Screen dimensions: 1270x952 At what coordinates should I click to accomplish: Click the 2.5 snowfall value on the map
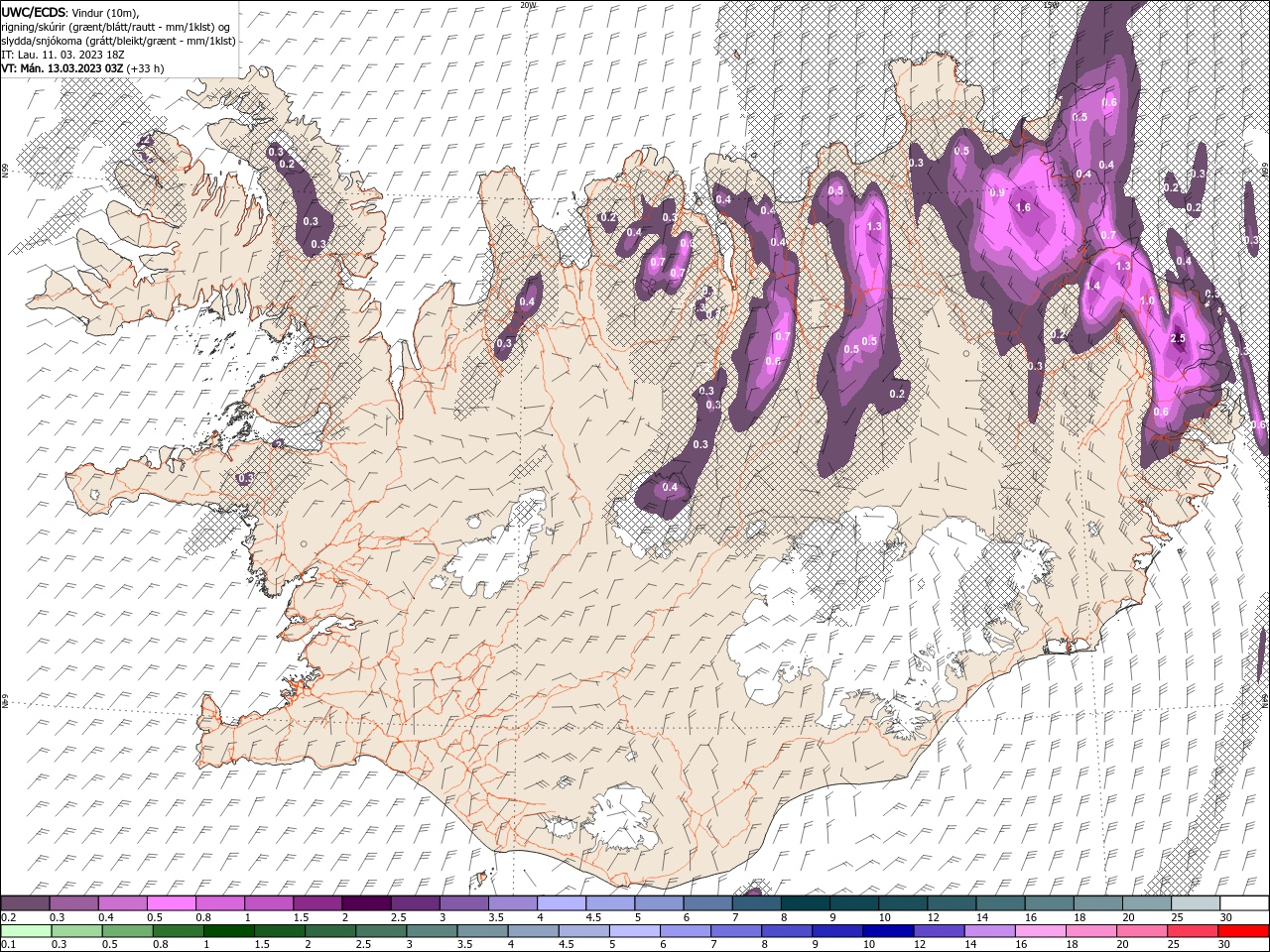pos(1179,338)
